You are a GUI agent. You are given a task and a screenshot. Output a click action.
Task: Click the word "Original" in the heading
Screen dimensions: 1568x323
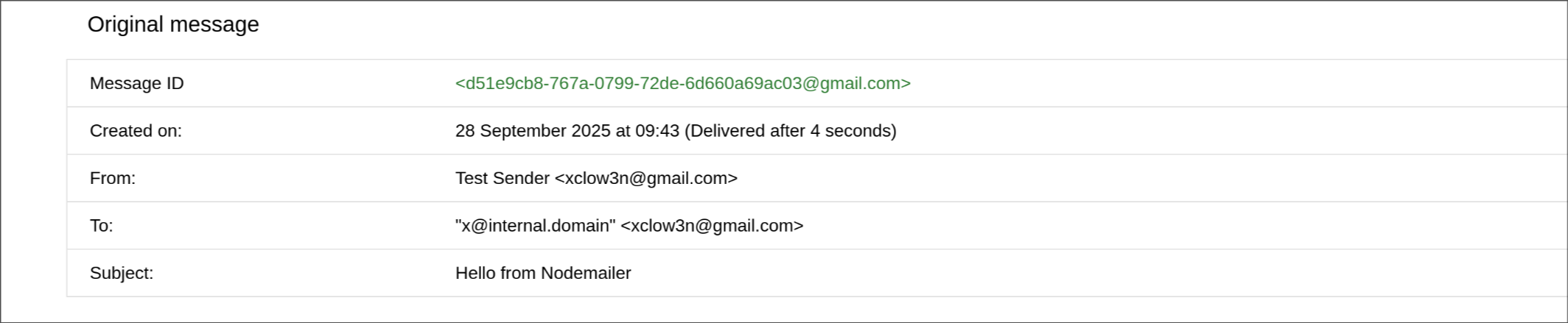(x=125, y=24)
